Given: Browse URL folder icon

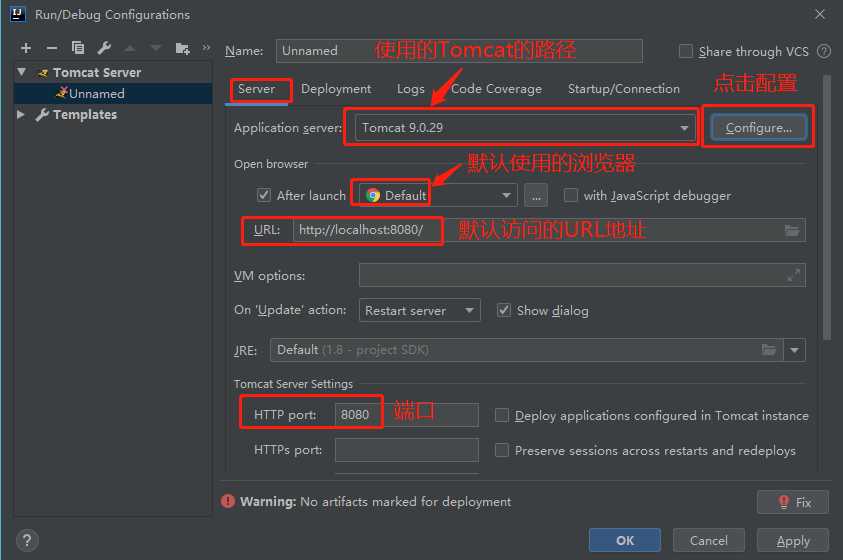Looking at the screenshot, I should (x=792, y=231).
